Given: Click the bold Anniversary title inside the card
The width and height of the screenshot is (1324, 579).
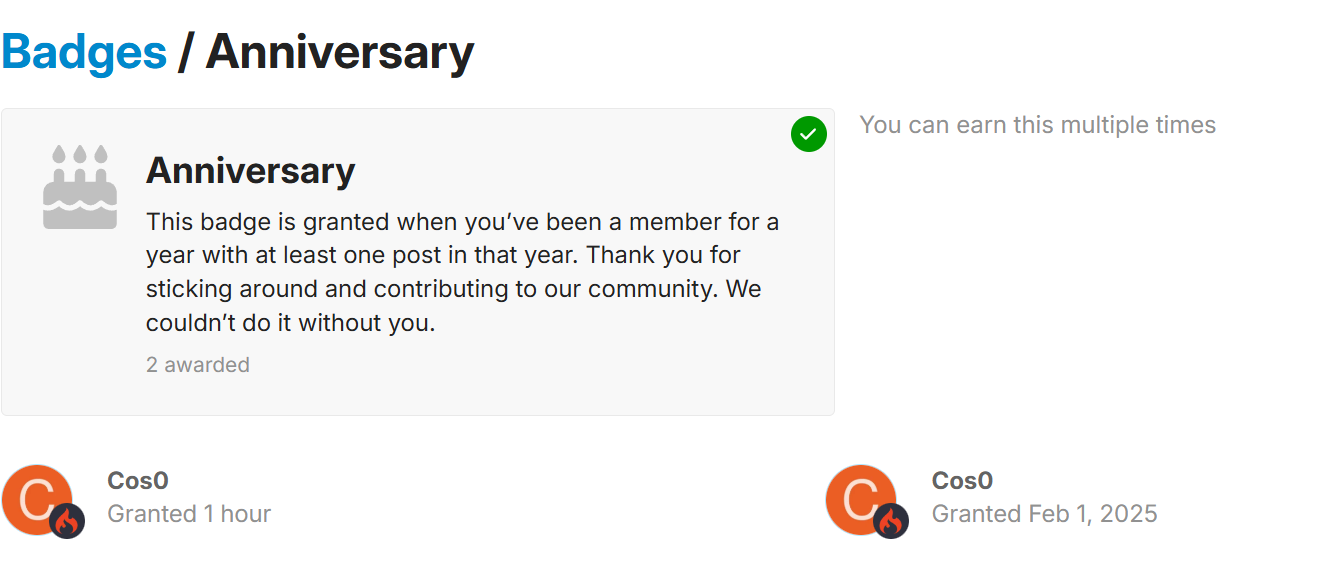Looking at the screenshot, I should click(250, 171).
